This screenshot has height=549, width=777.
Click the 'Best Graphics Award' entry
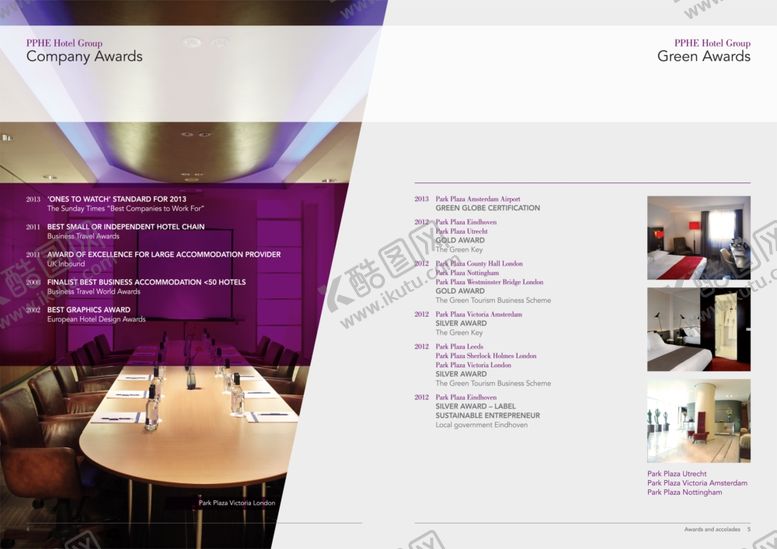88,310
